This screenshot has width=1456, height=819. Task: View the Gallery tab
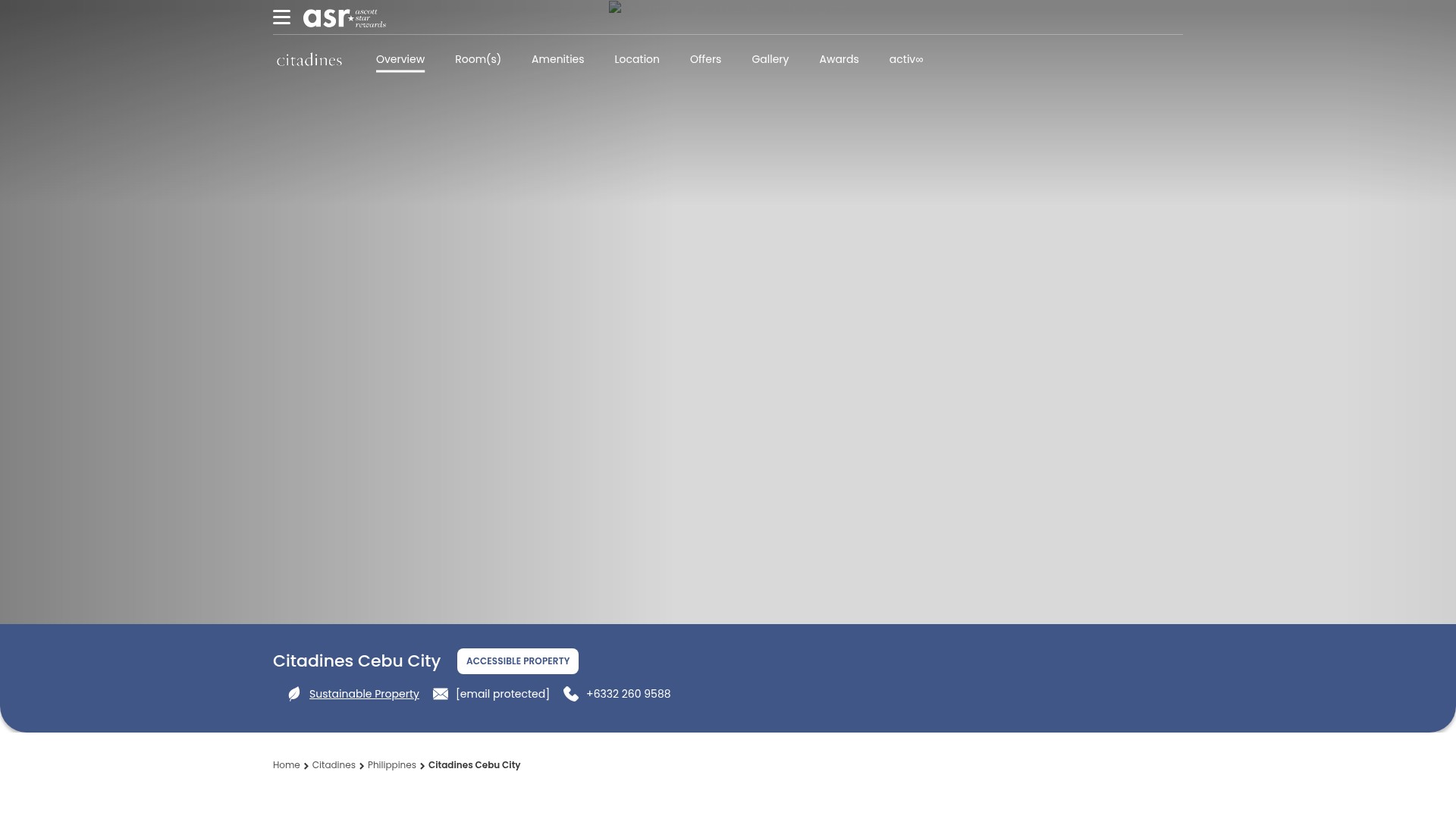coord(770,59)
